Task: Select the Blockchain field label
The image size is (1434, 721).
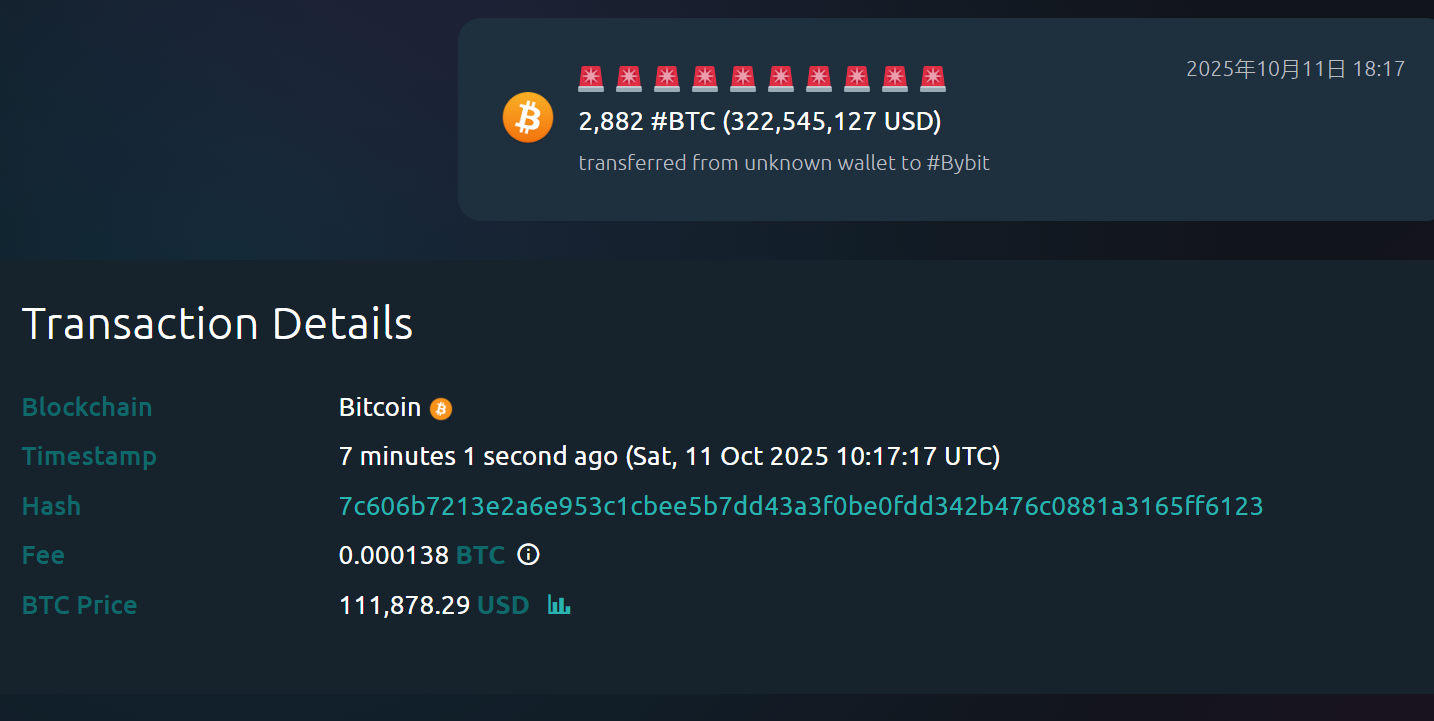Action: (x=87, y=408)
